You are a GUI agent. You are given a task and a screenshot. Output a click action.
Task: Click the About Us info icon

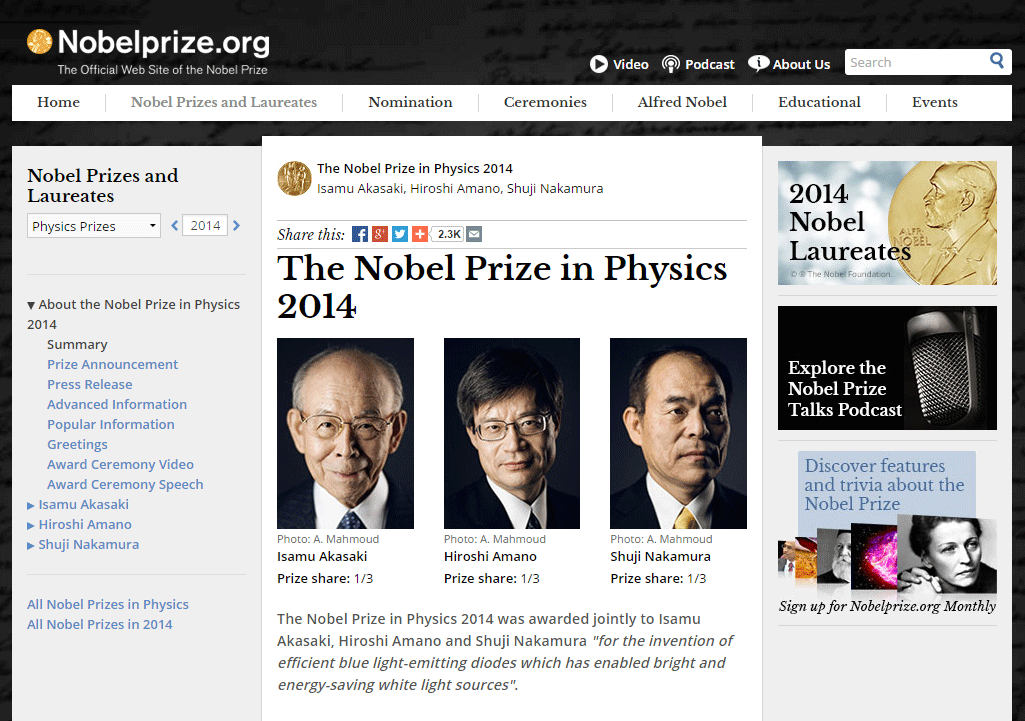click(758, 63)
